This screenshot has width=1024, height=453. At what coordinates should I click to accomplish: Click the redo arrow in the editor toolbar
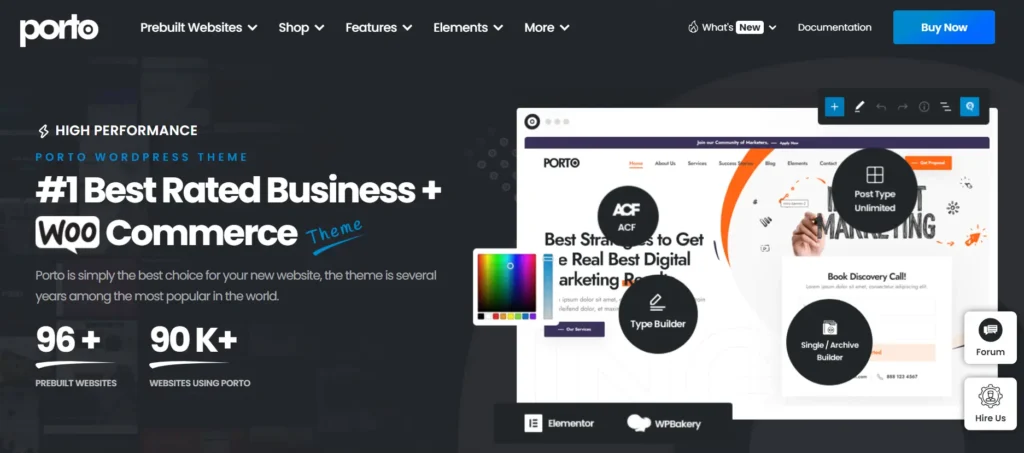coord(903,106)
